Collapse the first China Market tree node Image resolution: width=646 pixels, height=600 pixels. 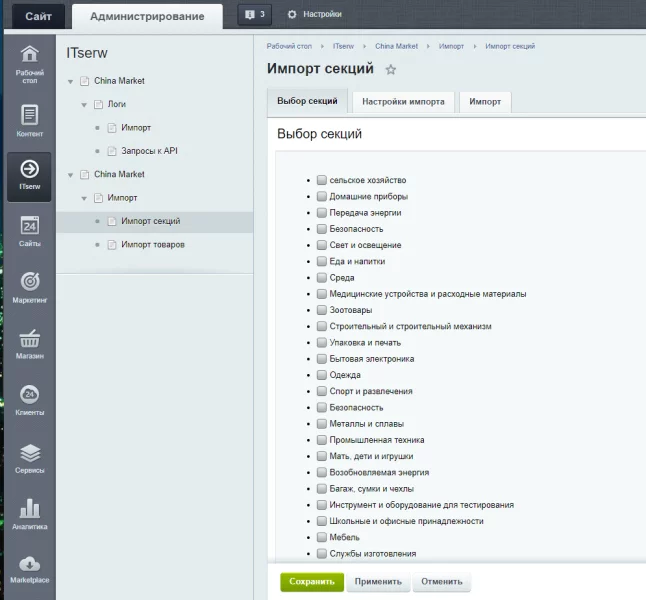[x=71, y=81]
